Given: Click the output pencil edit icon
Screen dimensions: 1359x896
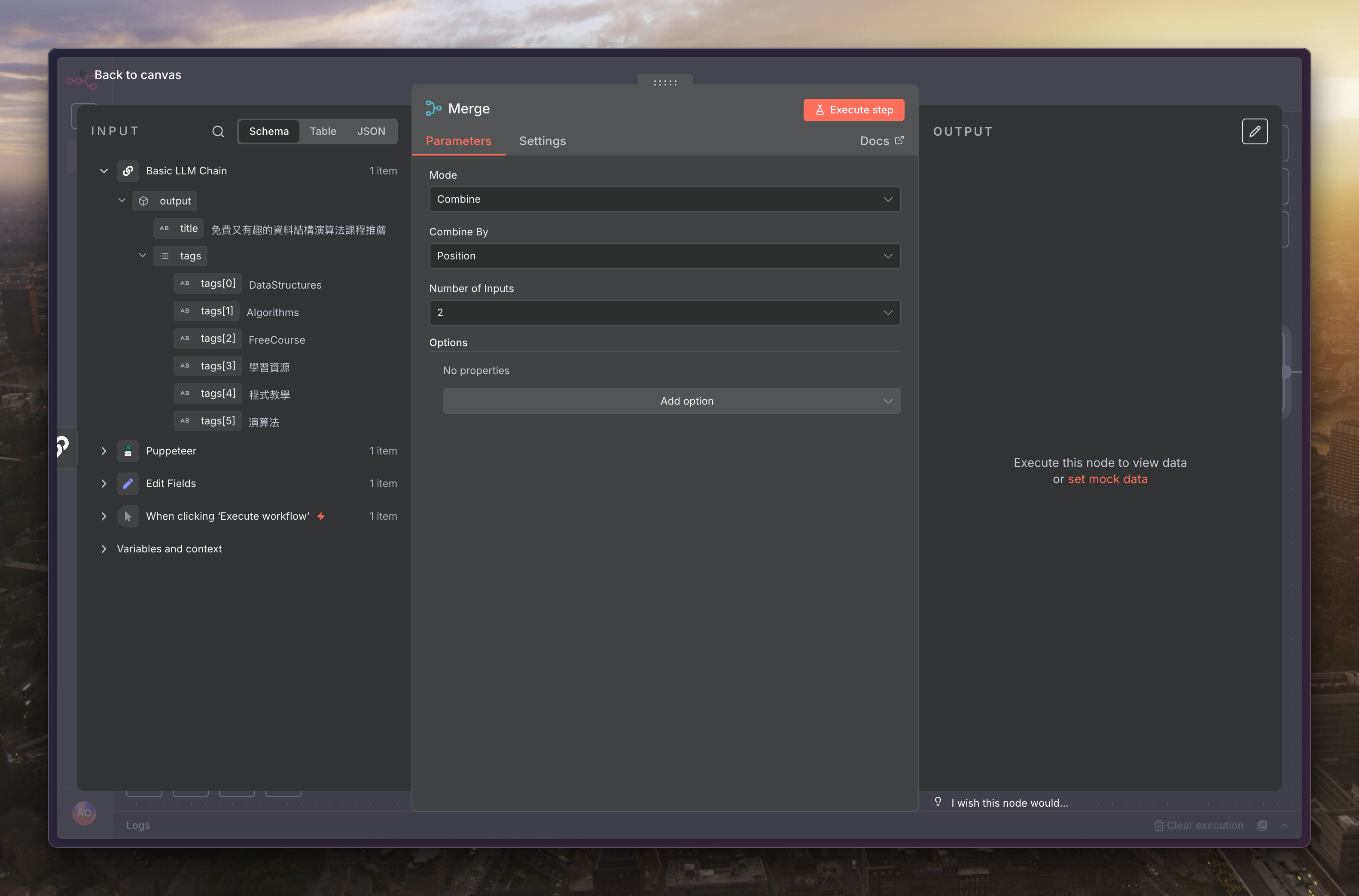Looking at the screenshot, I should (x=1255, y=131).
